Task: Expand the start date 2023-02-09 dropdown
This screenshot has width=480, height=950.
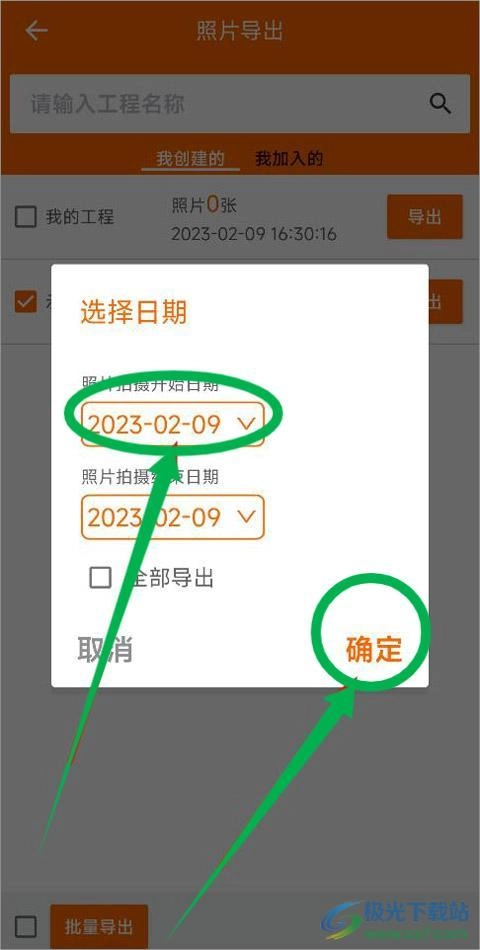Action: click(173, 424)
